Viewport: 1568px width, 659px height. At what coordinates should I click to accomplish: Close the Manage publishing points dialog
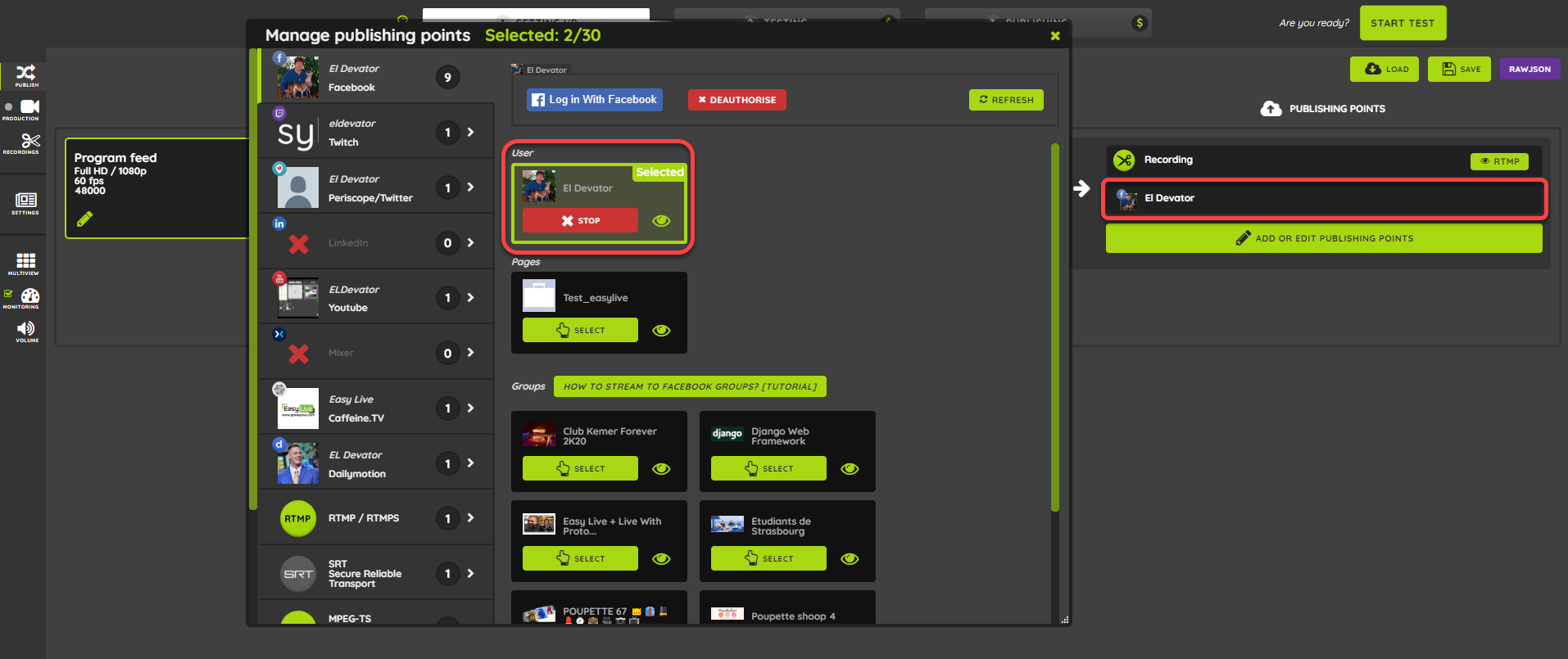tap(1055, 36)
